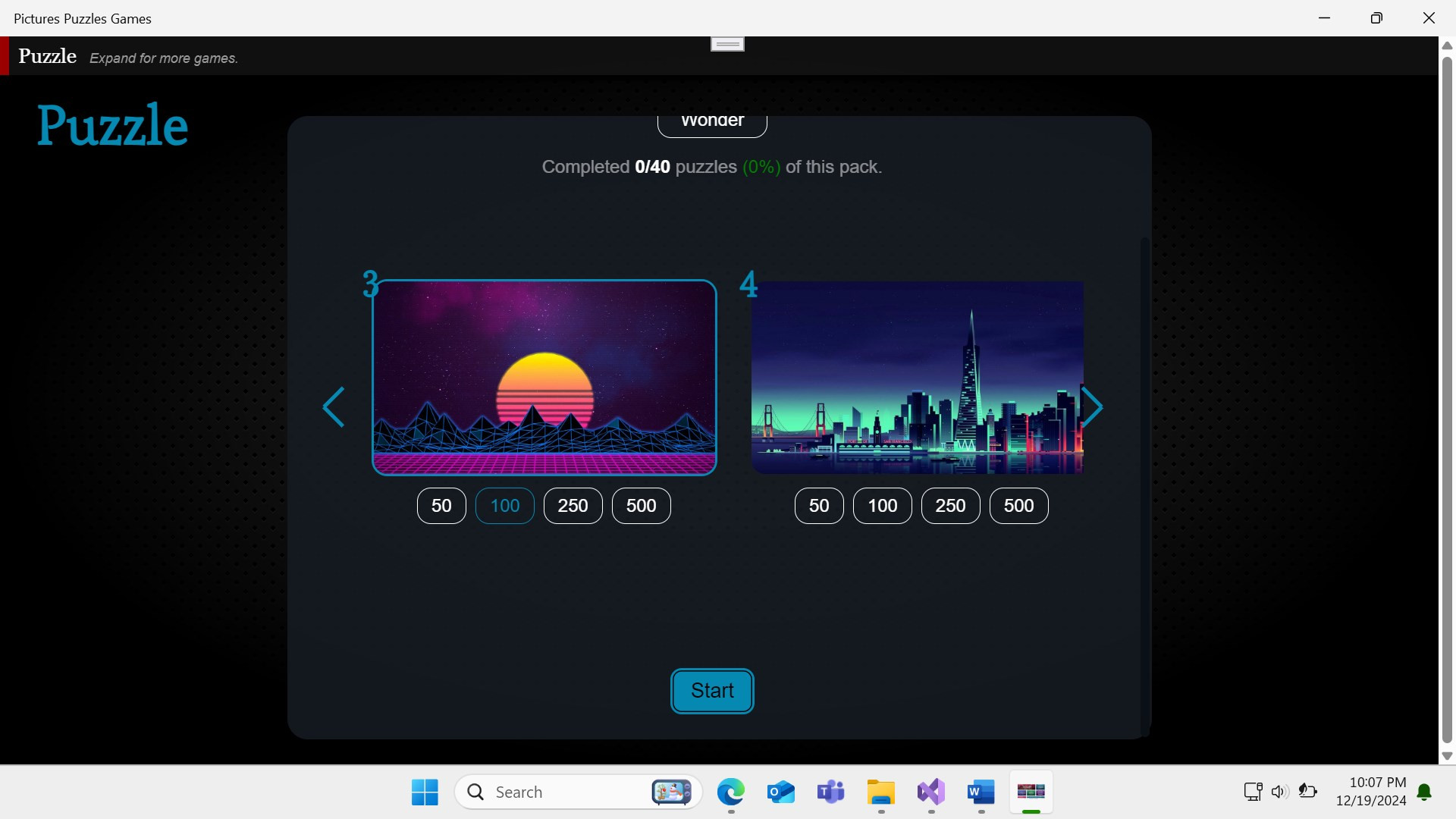Open Word from the taskbar
1456x819 pixels.
(x=981, y=792)
